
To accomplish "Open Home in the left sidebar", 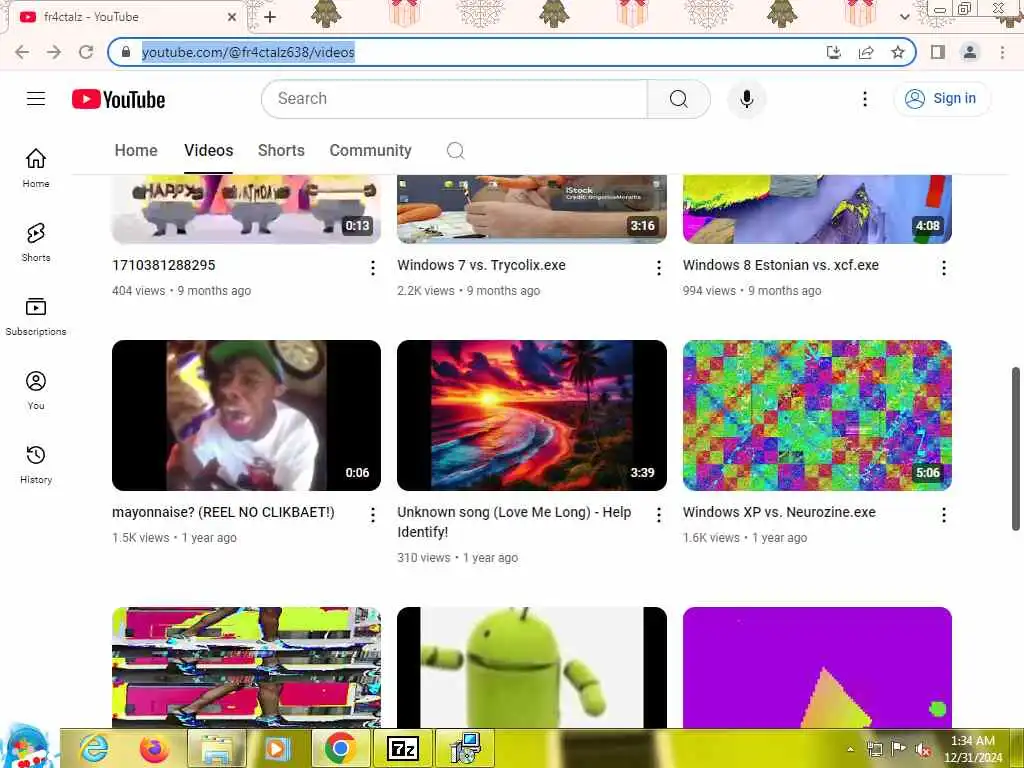I will (36, 167).
